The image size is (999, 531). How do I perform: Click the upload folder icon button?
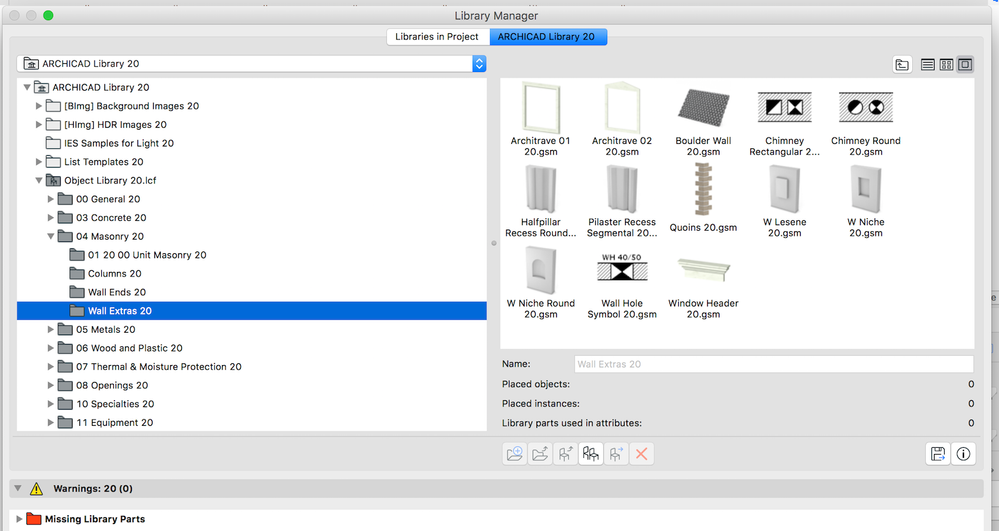tap(540, 454)
